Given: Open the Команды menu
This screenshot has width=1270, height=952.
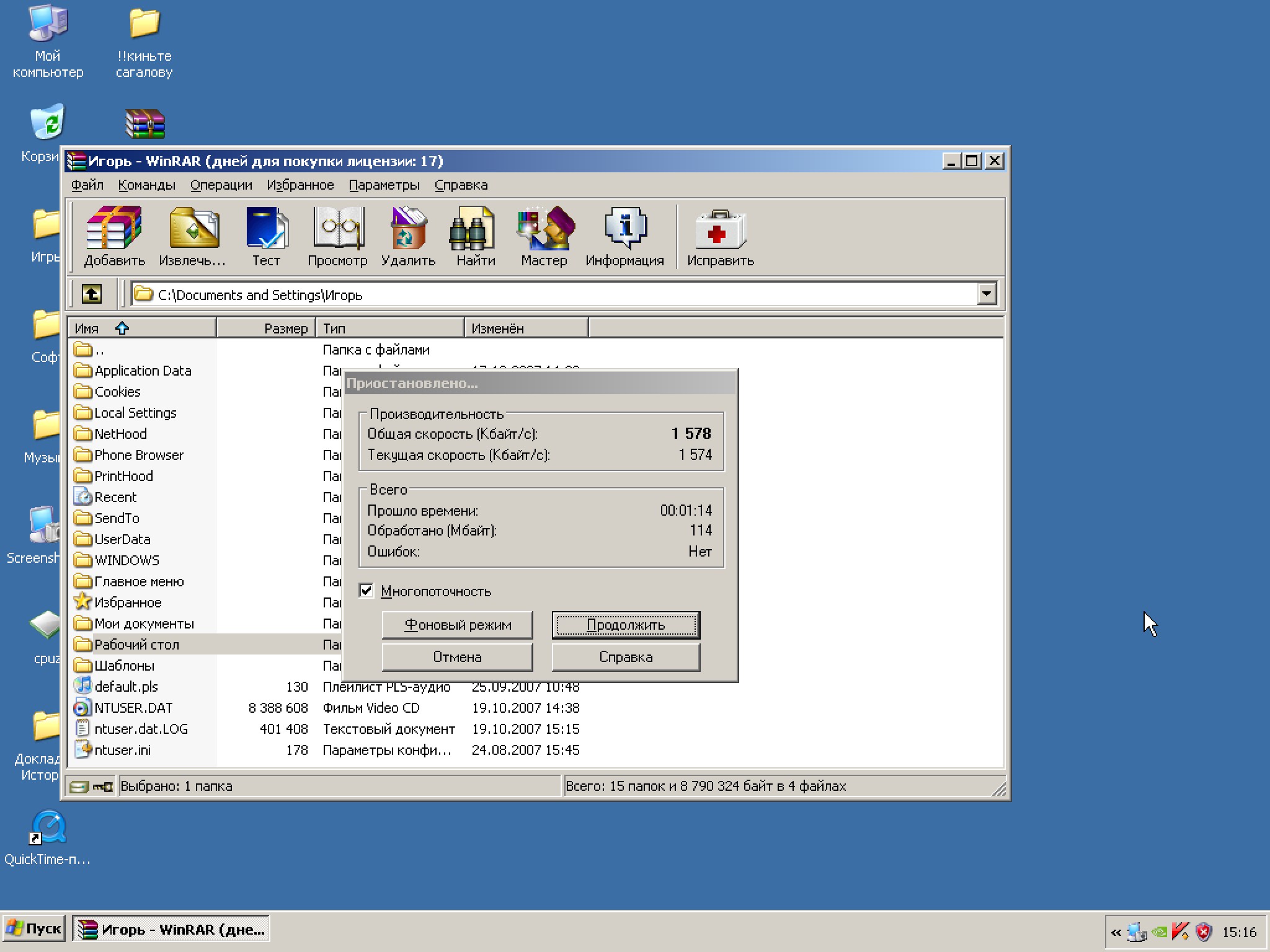Looking at the screenshot, I should [147, 185].
